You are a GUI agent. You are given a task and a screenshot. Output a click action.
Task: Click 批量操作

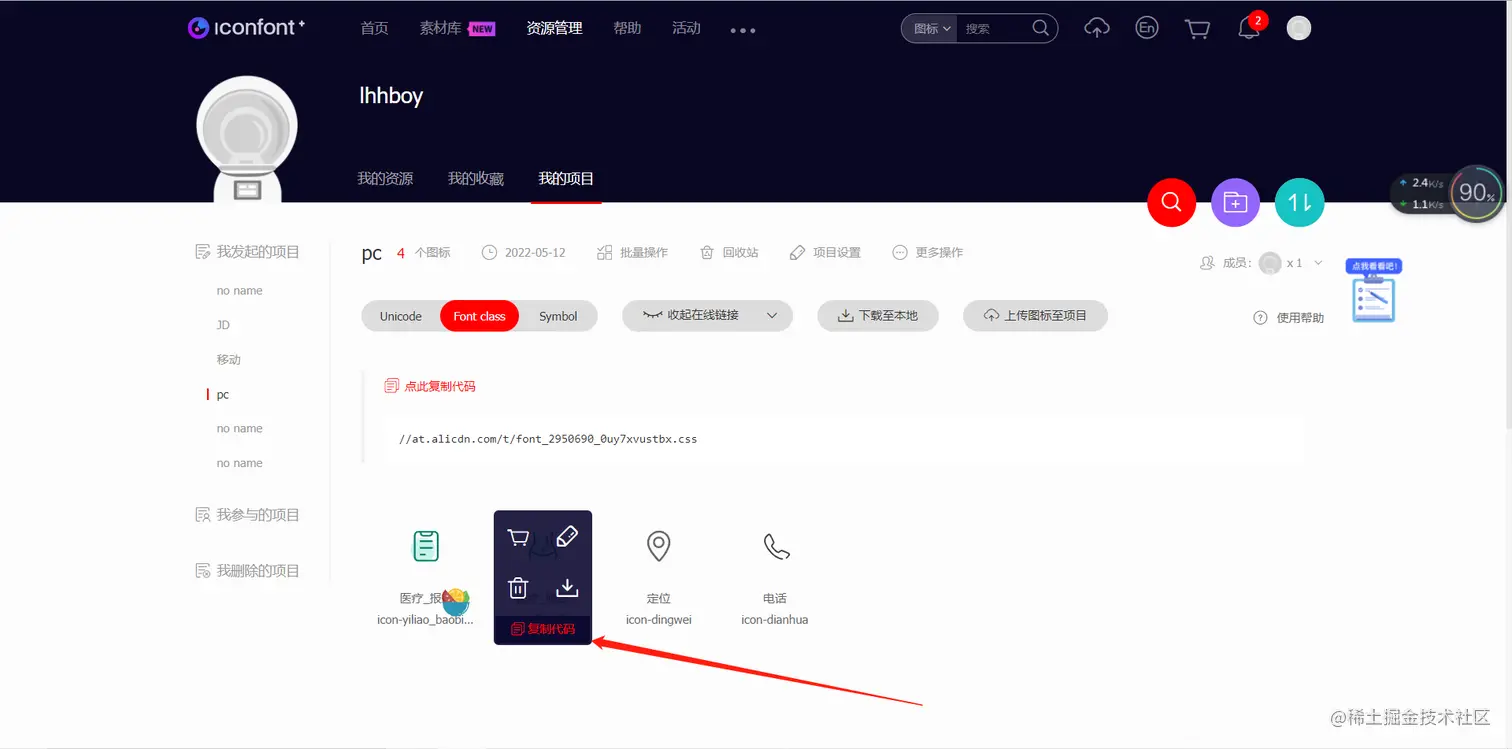point(632,253)
